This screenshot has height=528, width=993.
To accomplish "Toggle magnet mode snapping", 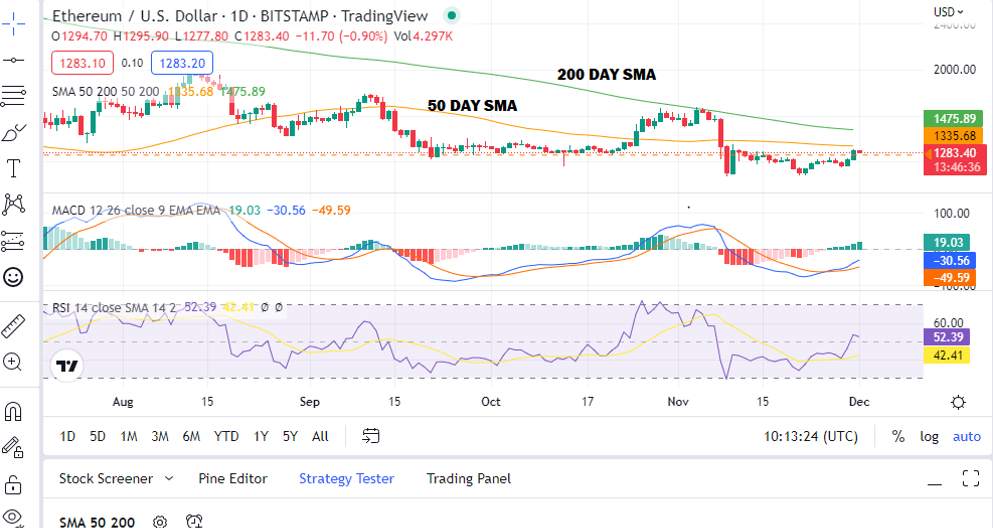I will click(x=13, y=412).
